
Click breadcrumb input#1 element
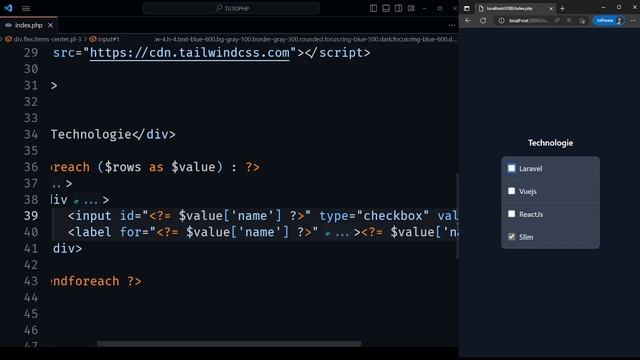(x=104, y=39)
